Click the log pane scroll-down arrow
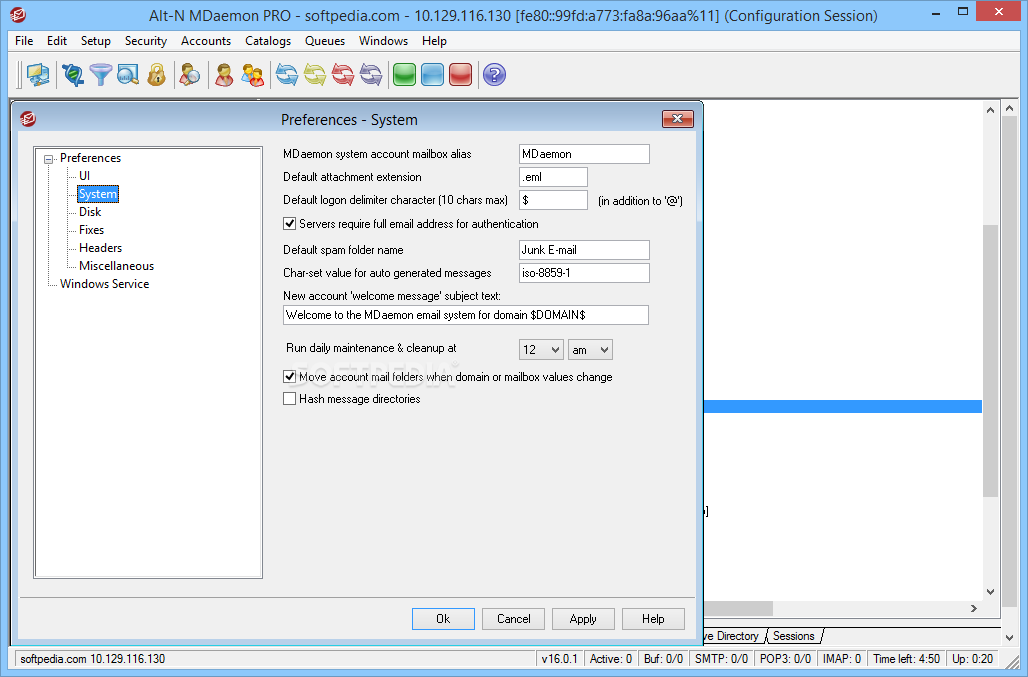Screen dimensions: 1028x677 (x=991, y=591)
